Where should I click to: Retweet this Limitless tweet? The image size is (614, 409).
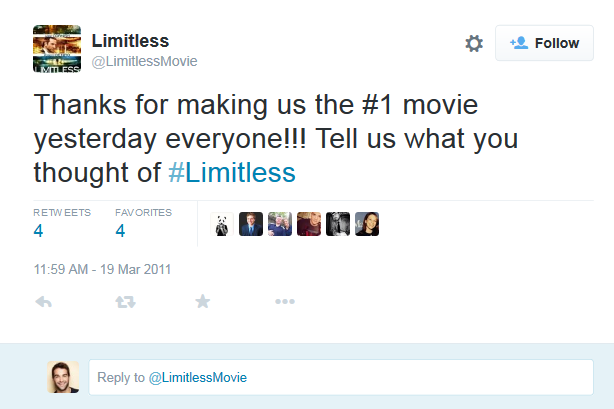click(125, 302)
